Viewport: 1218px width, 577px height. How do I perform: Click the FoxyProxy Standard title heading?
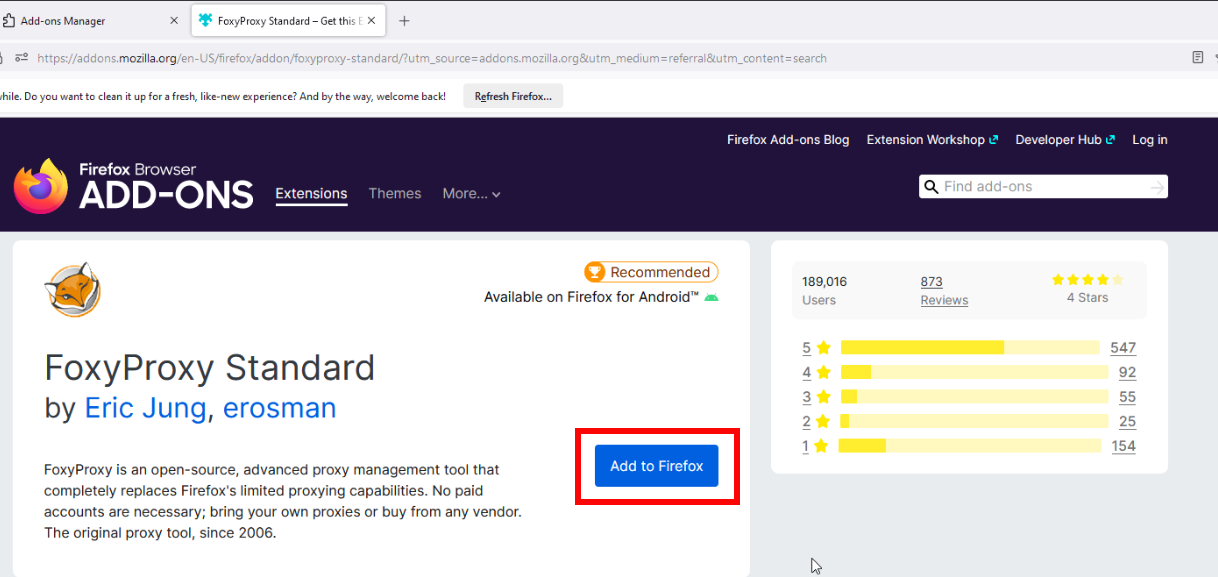(210, 368)
